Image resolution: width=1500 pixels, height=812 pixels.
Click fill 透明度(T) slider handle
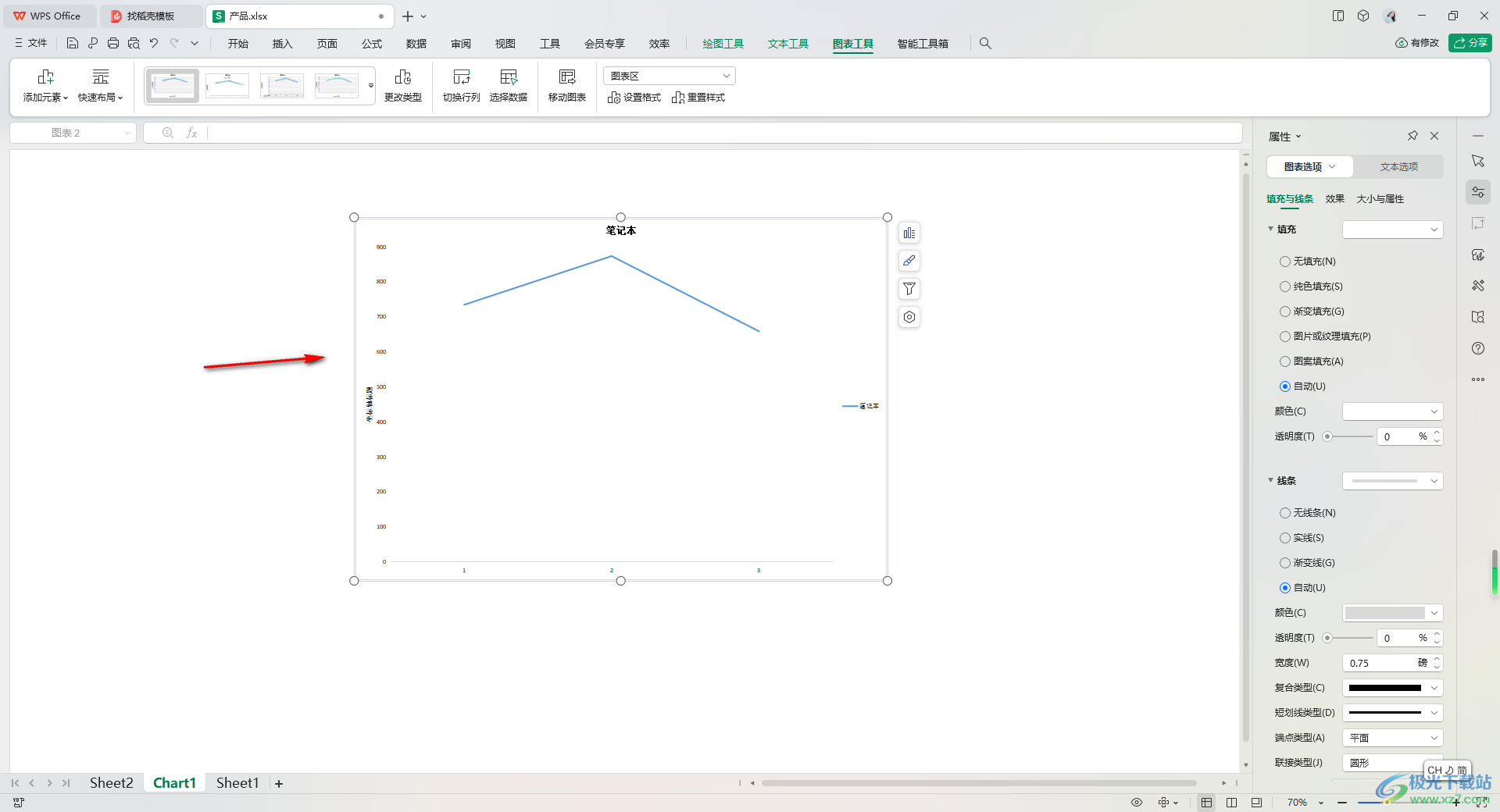pos(1327,436)
